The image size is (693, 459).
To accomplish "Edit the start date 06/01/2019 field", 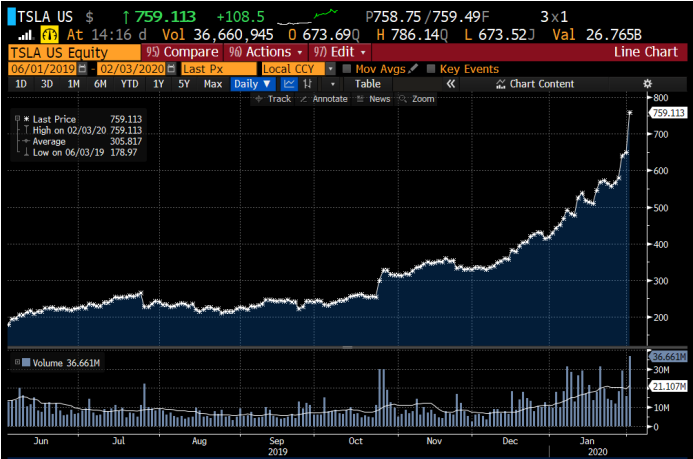I will (x=43, y=69).
